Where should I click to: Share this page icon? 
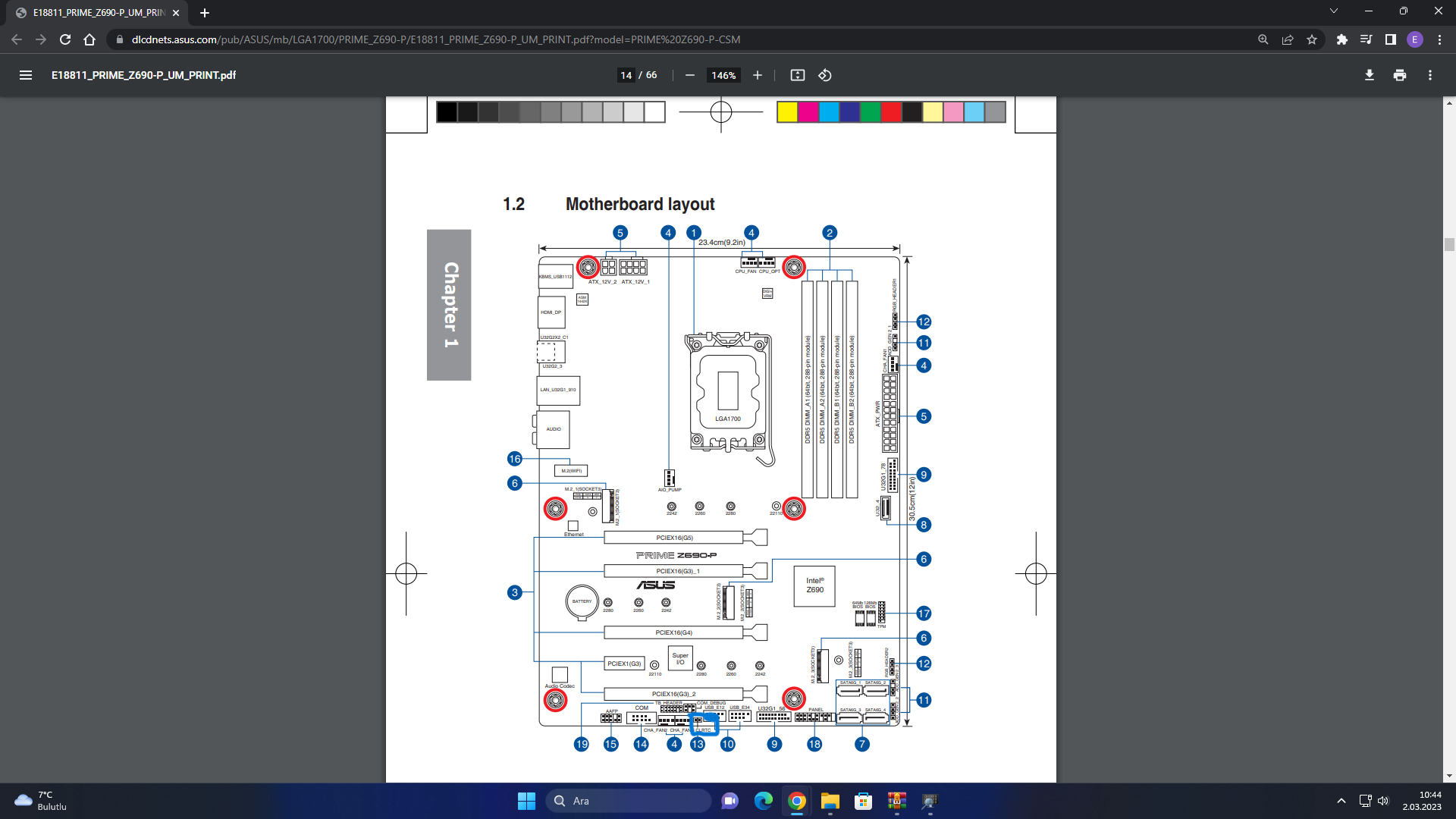1288,39
